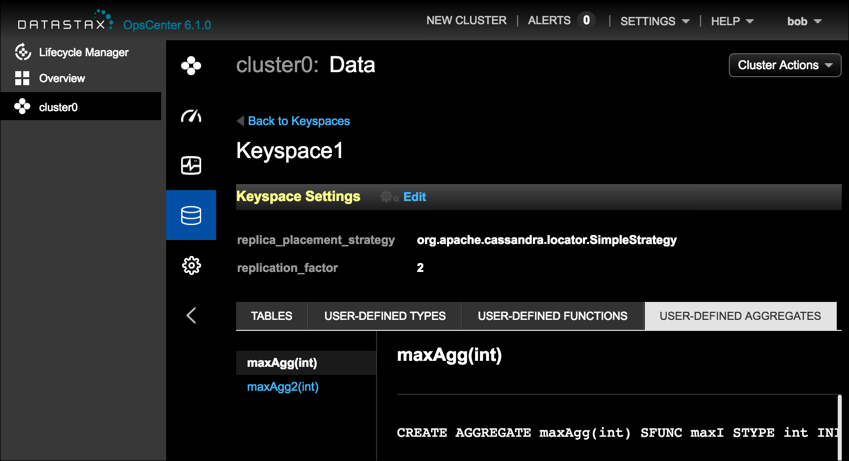Click the vertical scrollbar of the details pane
The height and width of the screenshot is (461, 849).
tap(839, 428)
